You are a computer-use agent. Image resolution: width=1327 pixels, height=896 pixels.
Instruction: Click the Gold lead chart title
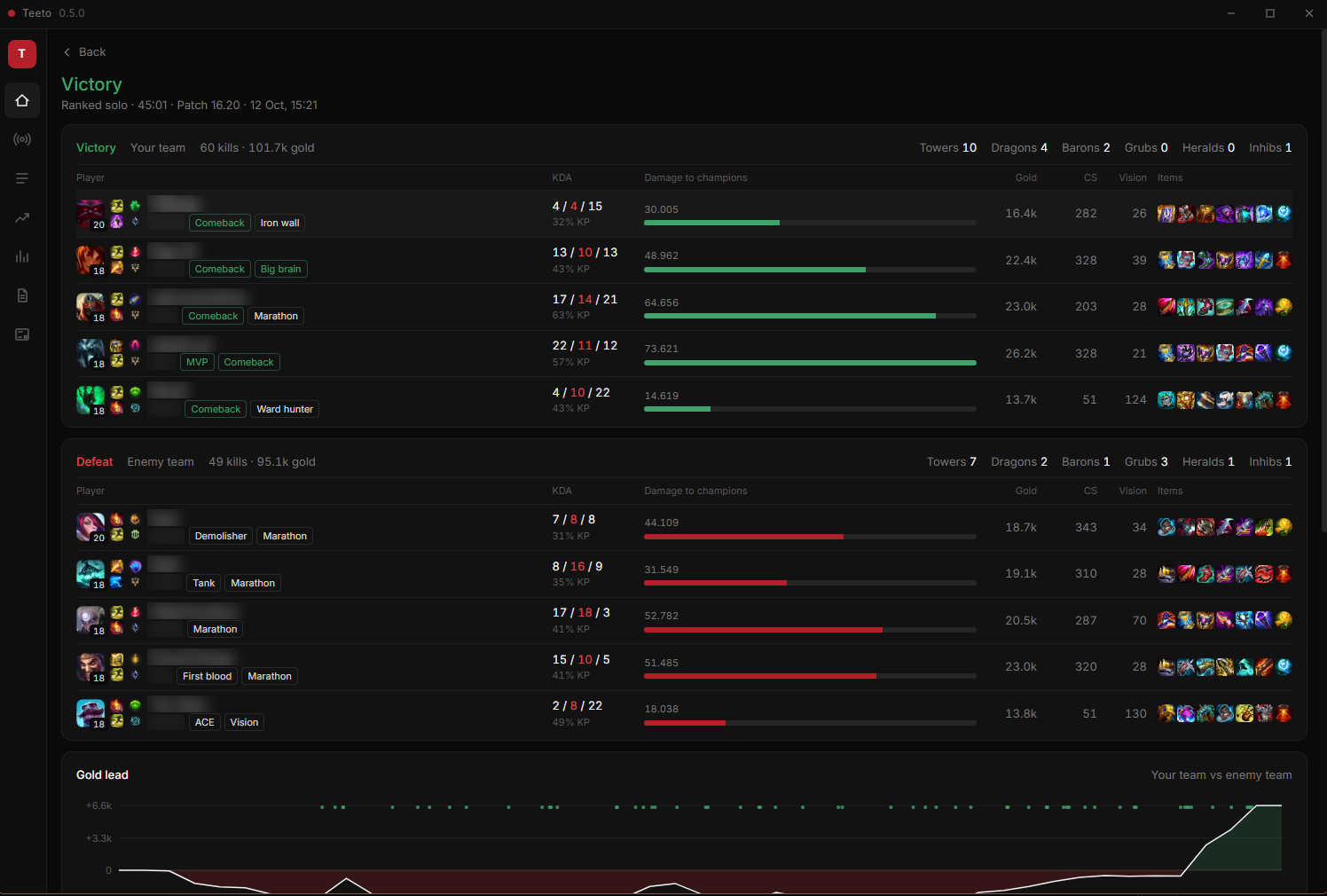(x=102, y=774)
